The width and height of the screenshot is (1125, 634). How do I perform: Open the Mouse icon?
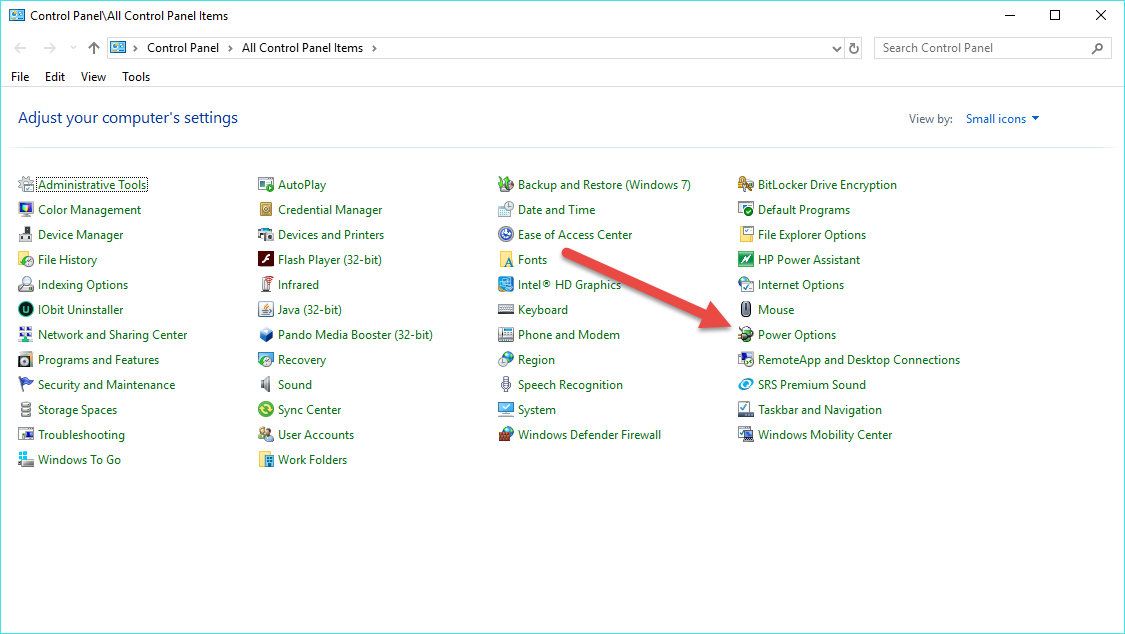pos(745,310)
